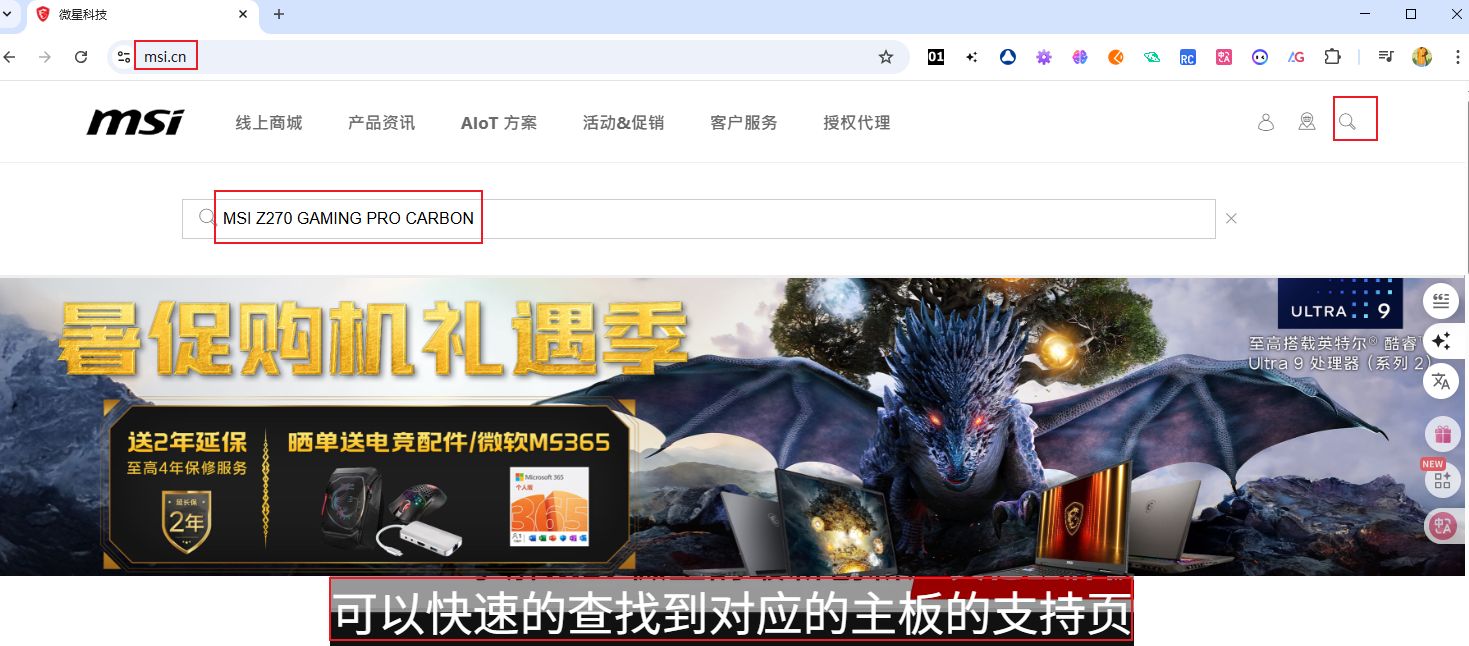
Task: Open the user account icon in header
Action: [x=1265, y=122]
